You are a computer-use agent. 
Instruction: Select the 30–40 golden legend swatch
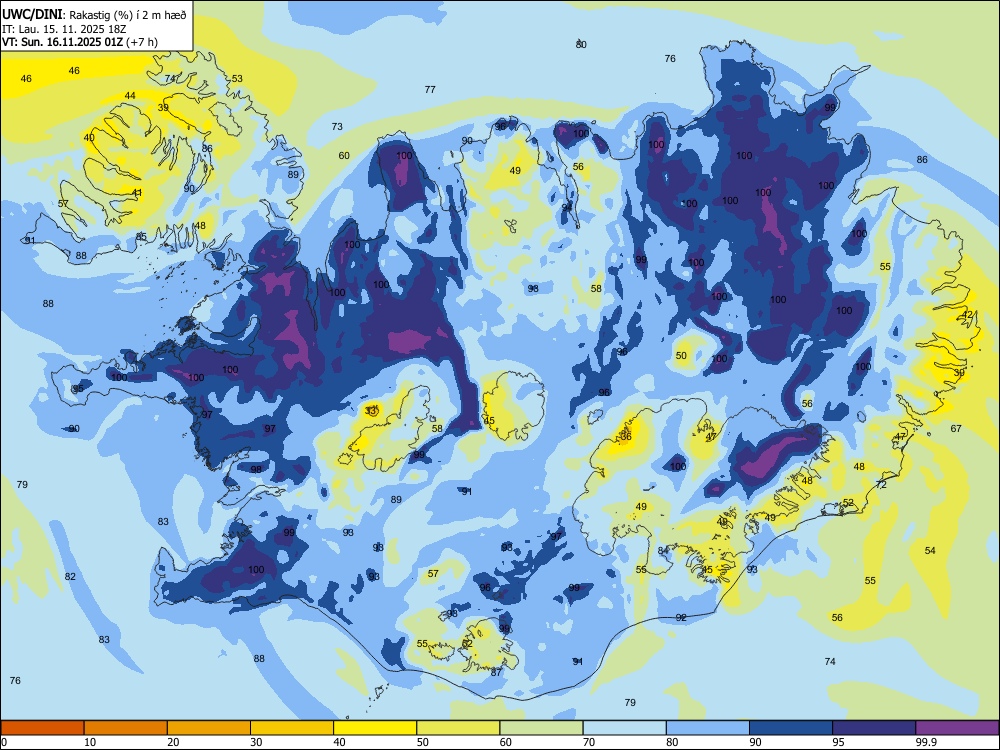point(292,728)
